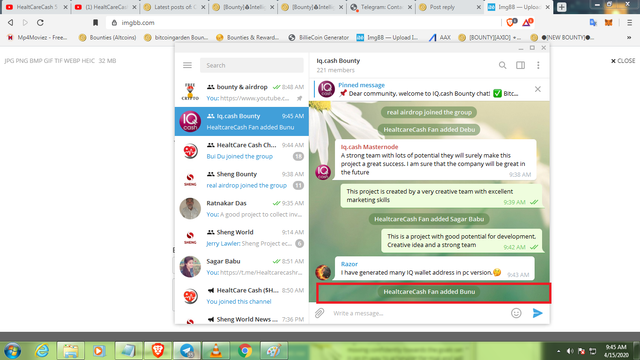Switch to the Latest posts of tab
The width and height of the screenshot is (640, 360).
pos(174,7)
